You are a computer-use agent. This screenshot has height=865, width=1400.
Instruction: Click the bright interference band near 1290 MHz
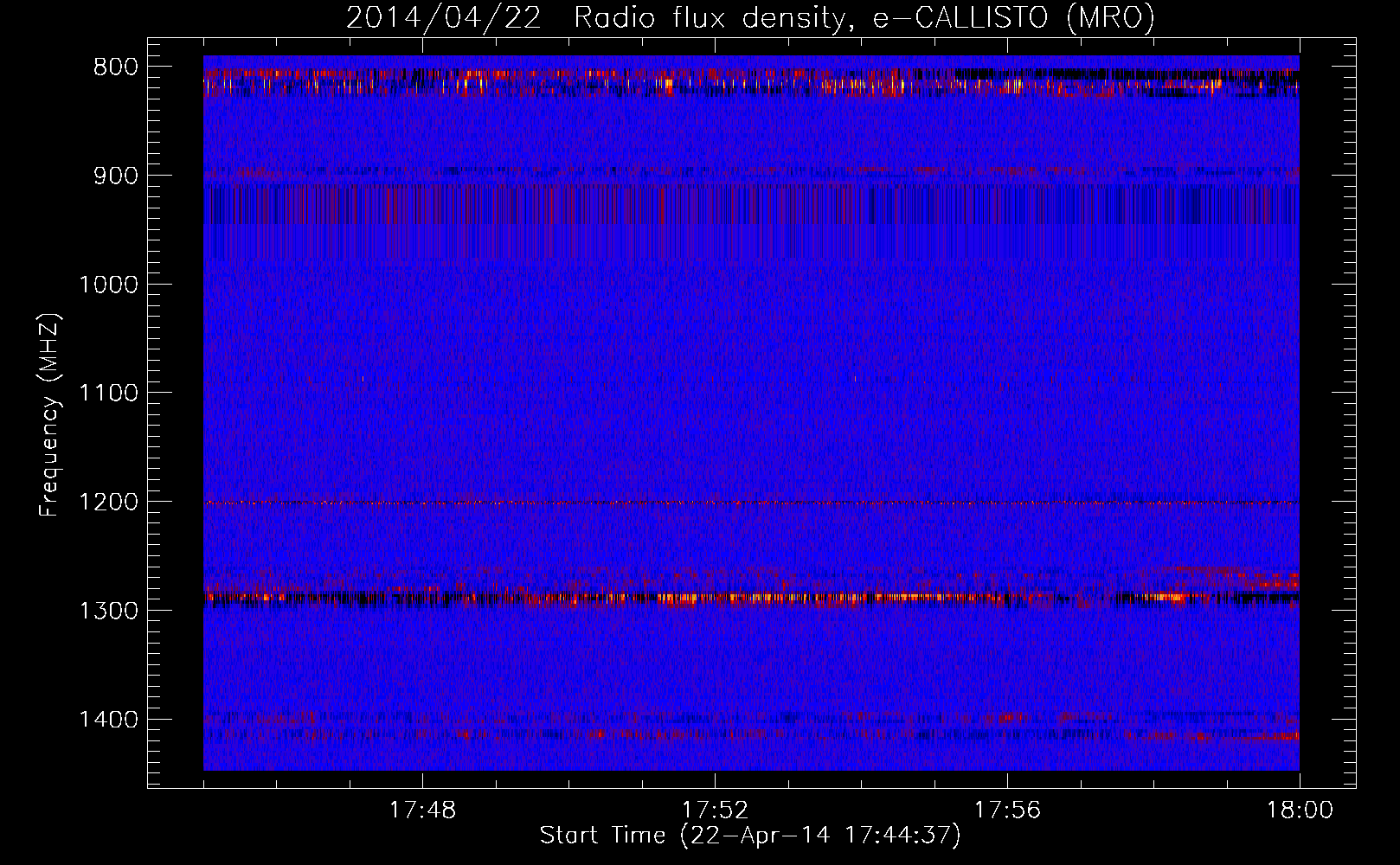click(751, 597)
